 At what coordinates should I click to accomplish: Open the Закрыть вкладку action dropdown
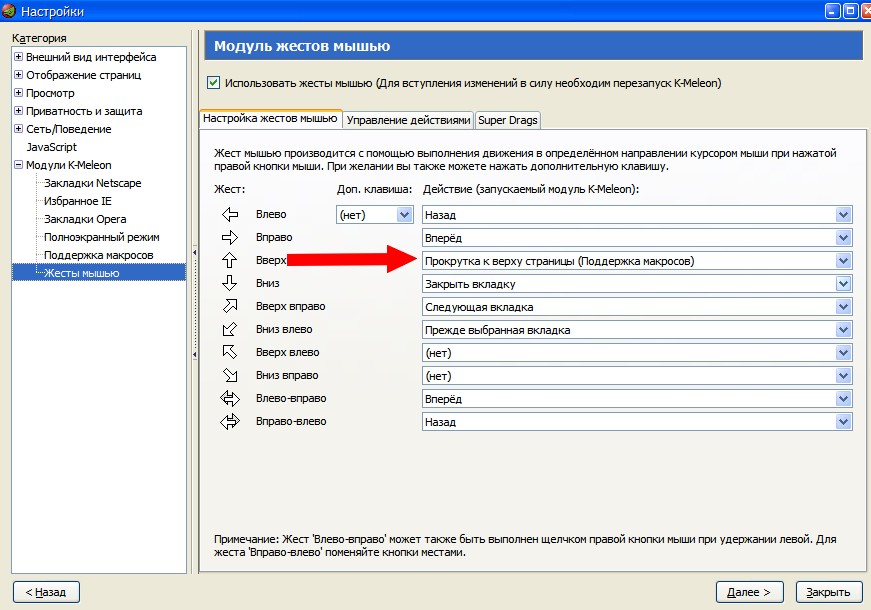pos(844,283)
